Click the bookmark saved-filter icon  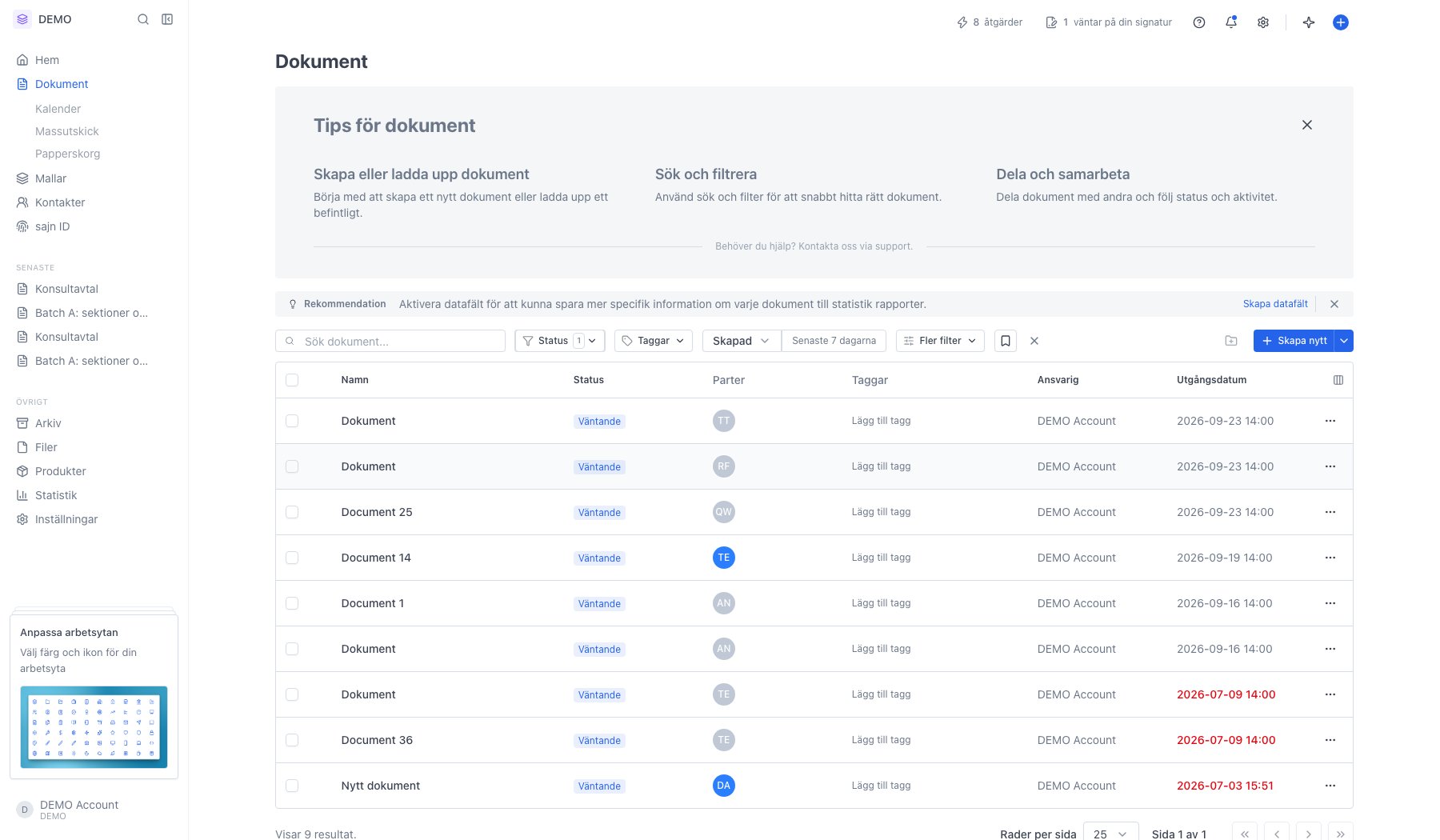coord(1006,341)
